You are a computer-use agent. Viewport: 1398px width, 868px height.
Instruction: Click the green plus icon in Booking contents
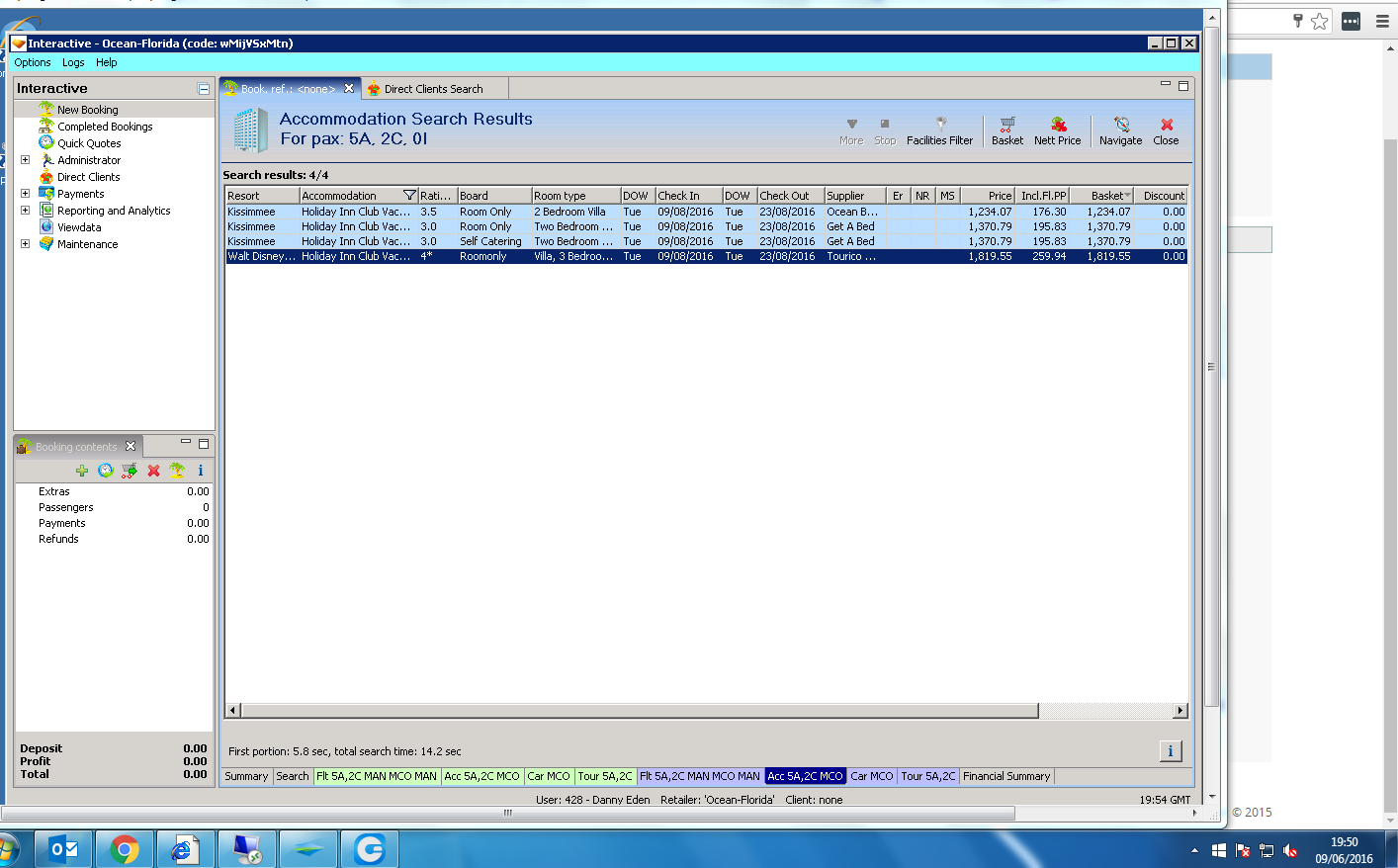pyautogui.click(x=82, y=471)
